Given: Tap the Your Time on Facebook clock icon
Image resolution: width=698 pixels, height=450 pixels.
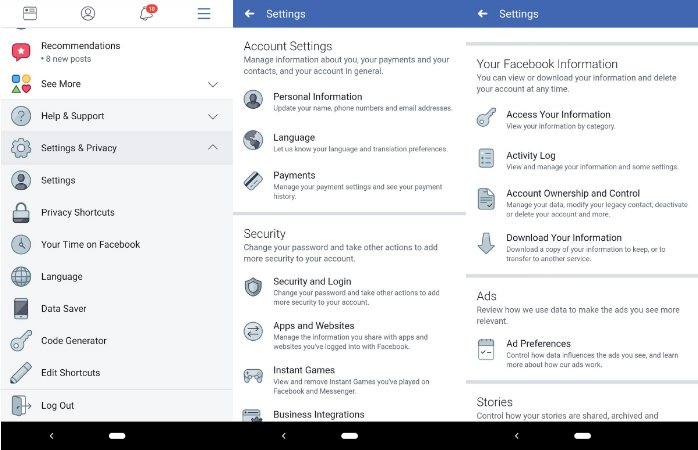Looking at the screenshot, I should [21, 244].
